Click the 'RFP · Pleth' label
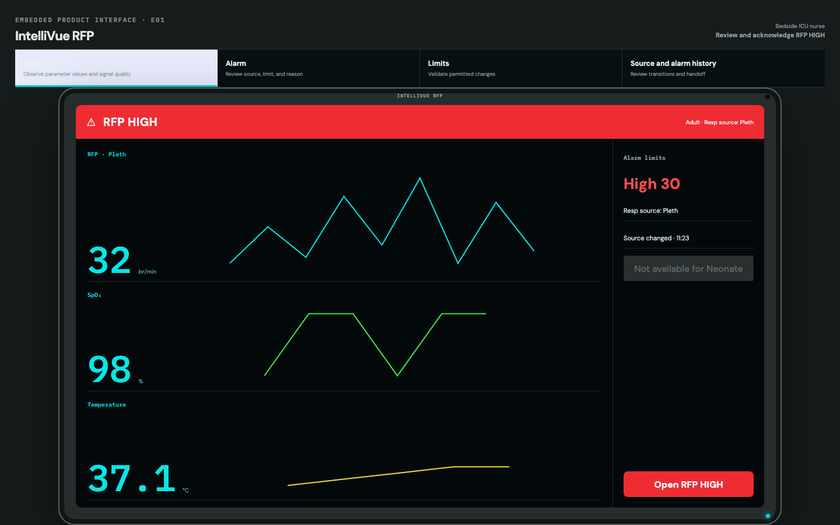 107,154
